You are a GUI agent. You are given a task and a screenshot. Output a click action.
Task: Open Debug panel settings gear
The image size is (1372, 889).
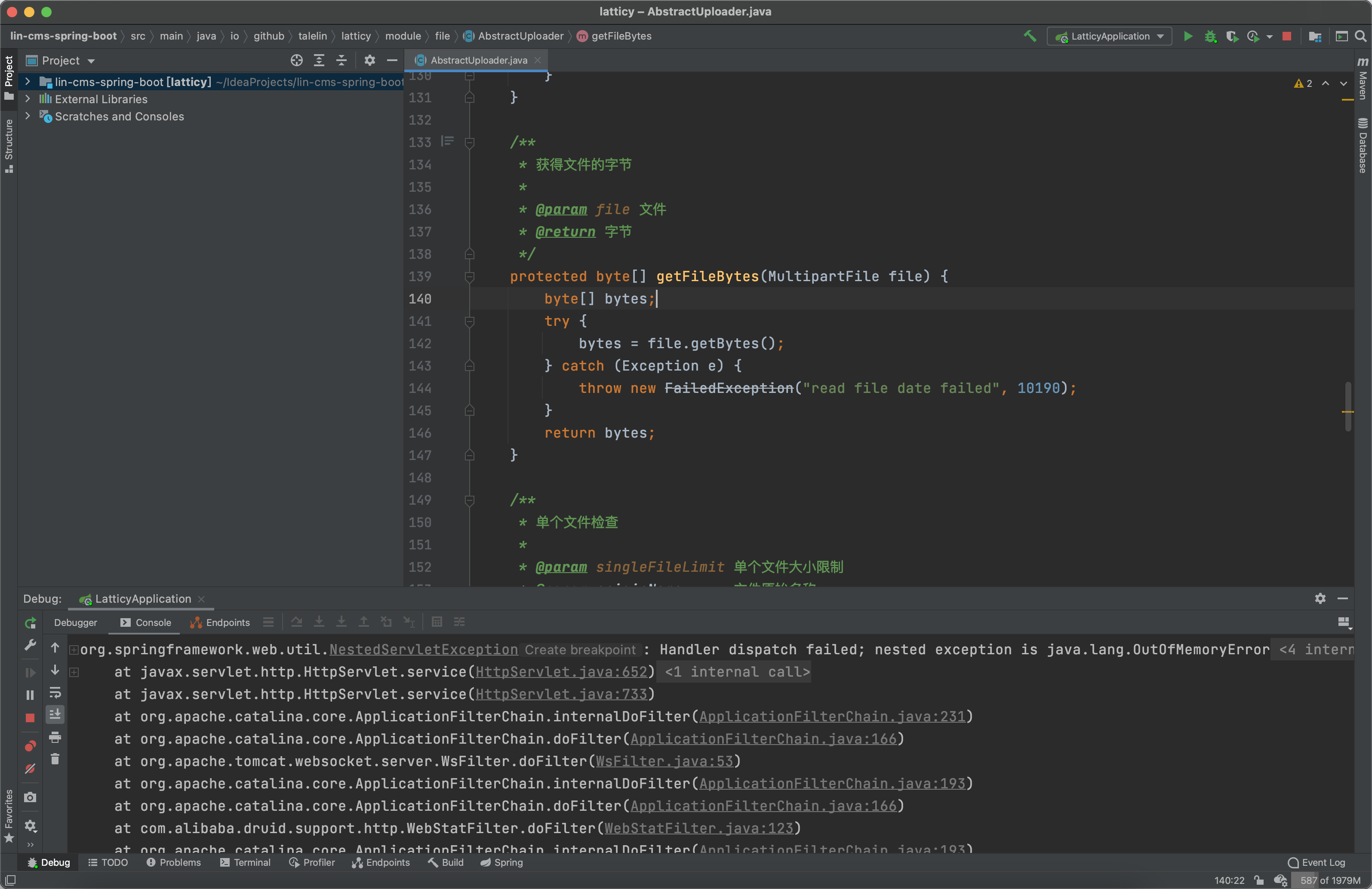point(1320,599)
